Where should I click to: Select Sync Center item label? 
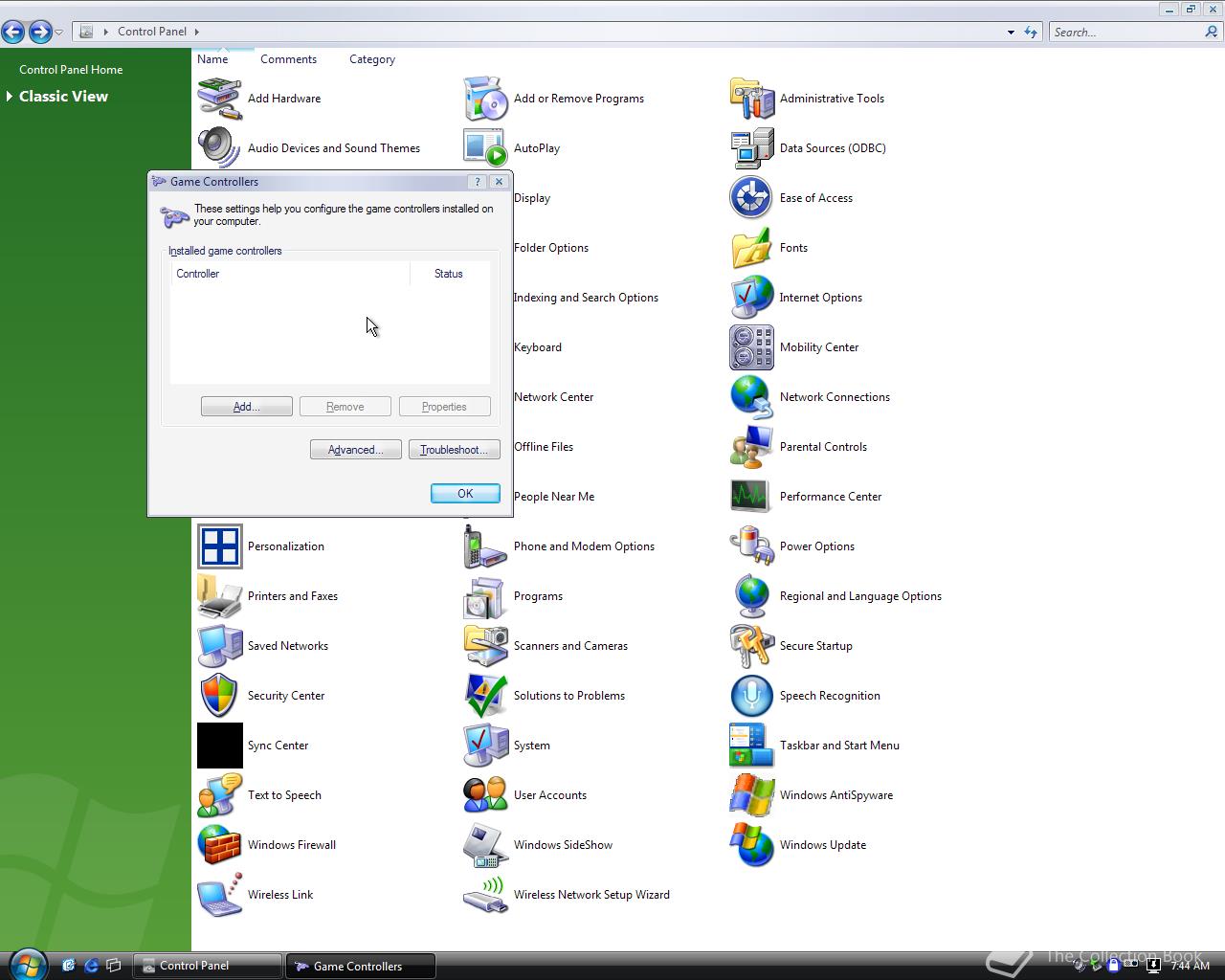(278, 746)
